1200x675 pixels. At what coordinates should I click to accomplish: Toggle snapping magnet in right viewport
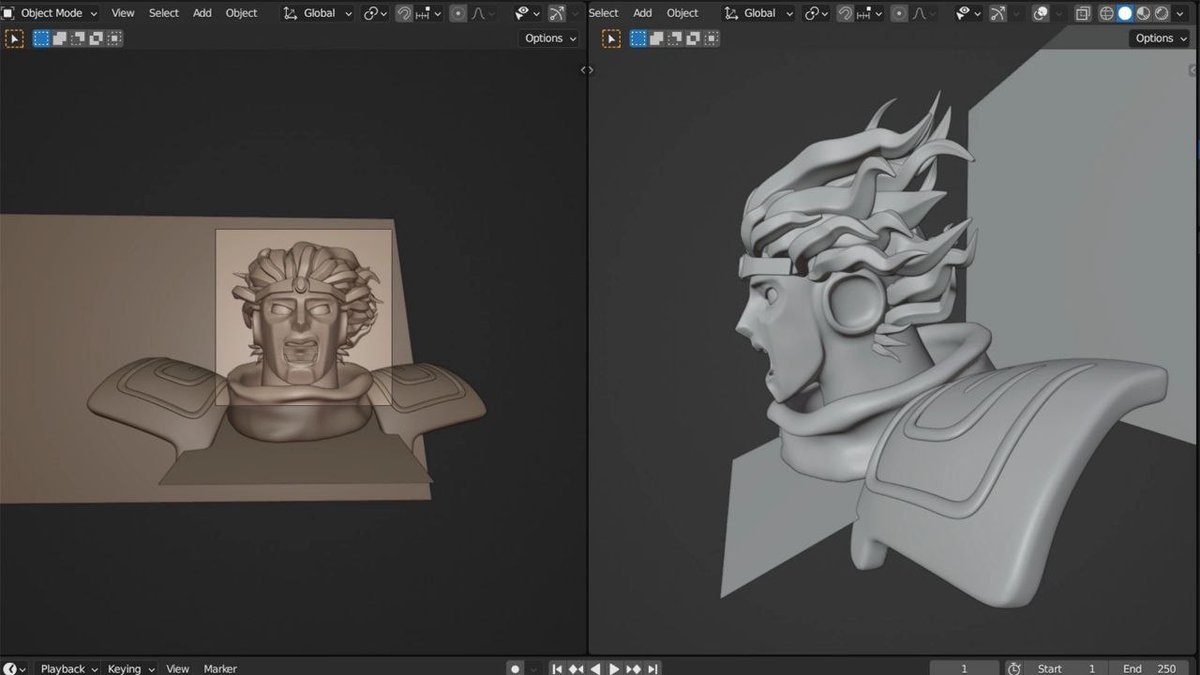pyautogui.click(x=845, y=13)
